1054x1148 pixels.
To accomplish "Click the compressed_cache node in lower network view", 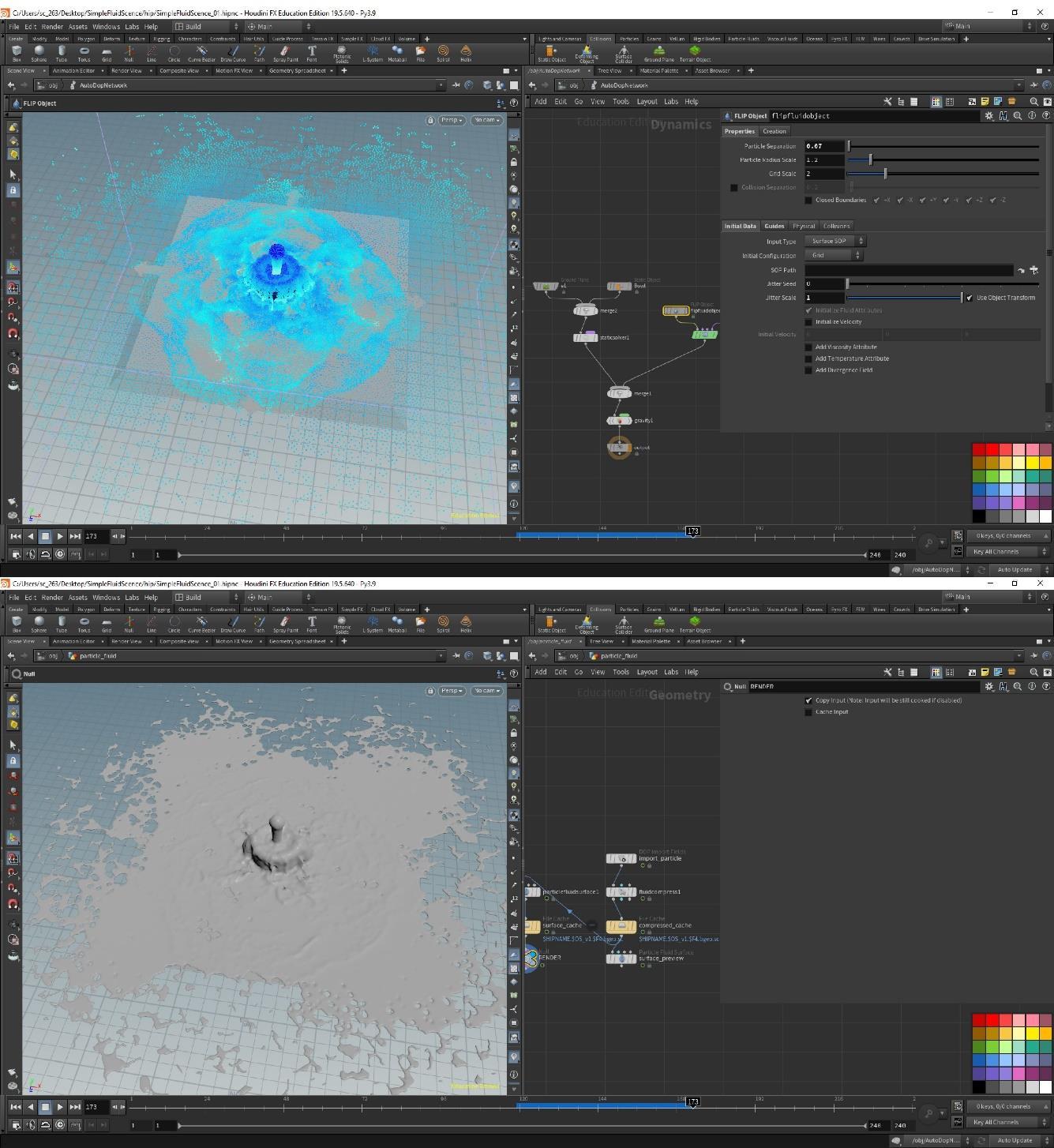I will click(621, 925).
